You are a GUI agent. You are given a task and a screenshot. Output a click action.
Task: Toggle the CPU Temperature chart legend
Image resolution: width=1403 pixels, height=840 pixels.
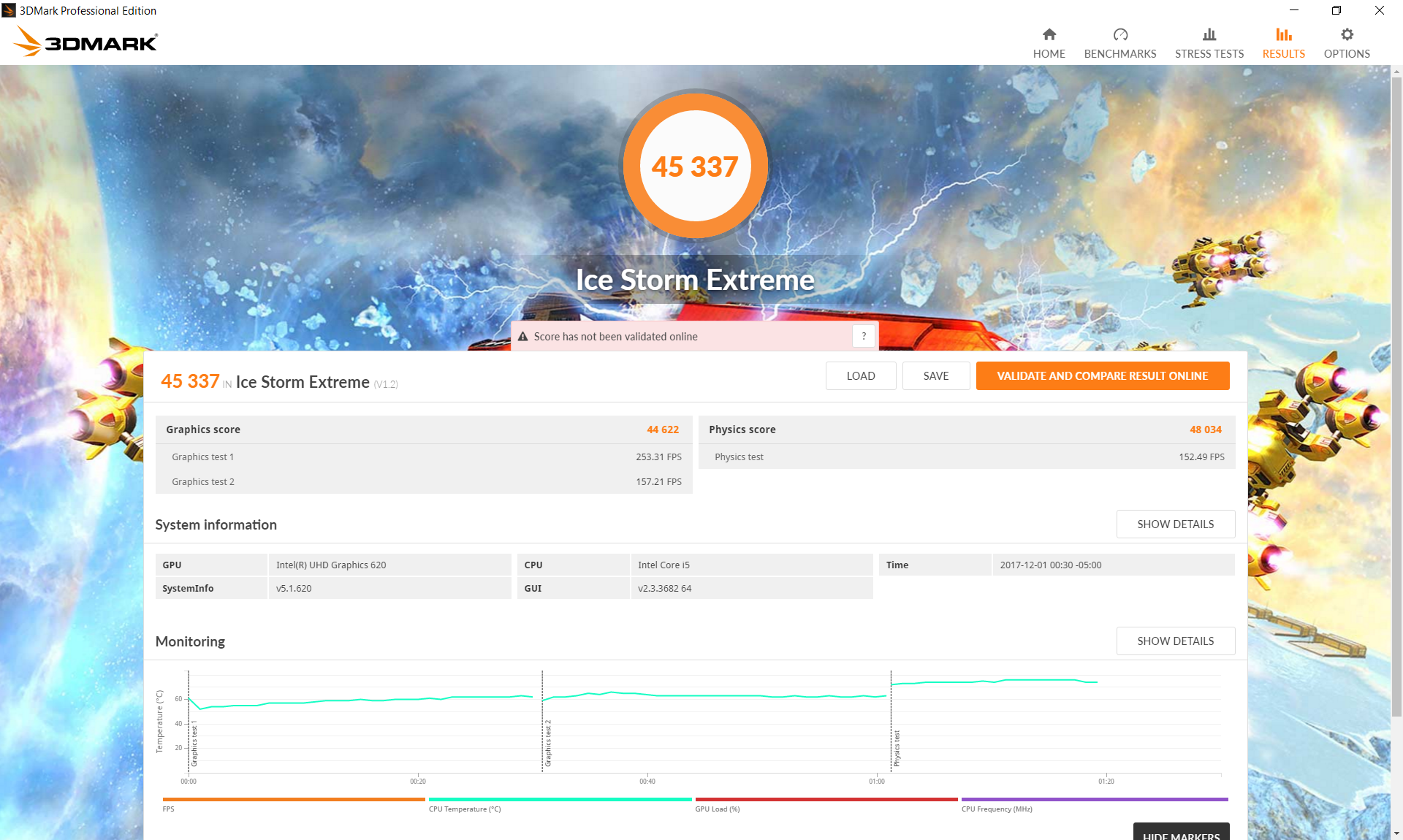465,809
